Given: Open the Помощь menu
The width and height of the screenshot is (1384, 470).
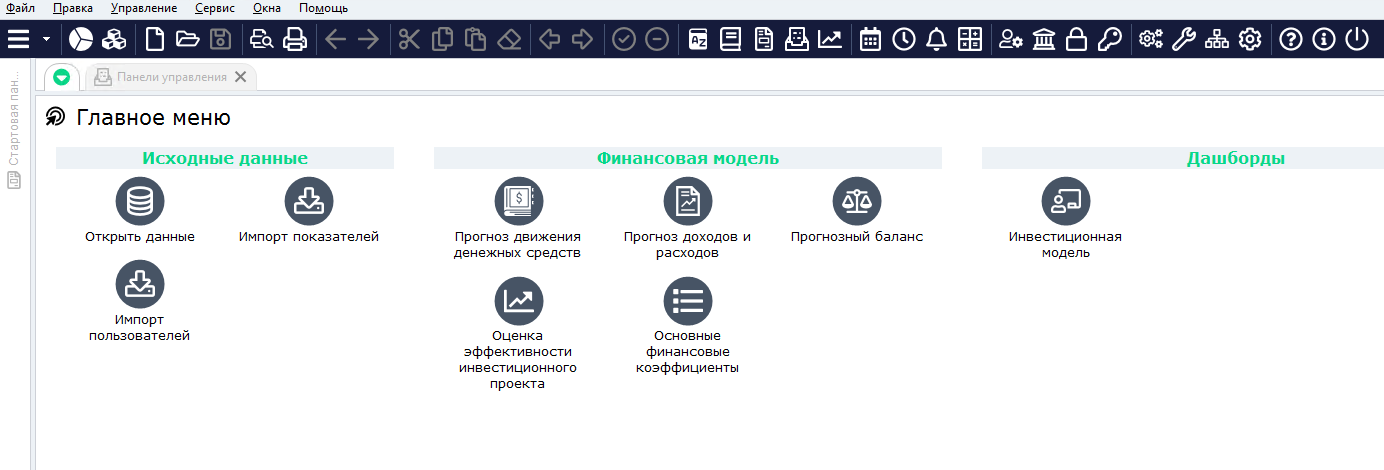Looking at the screenshot, I should pyautogui.click(x=323, y=8).
